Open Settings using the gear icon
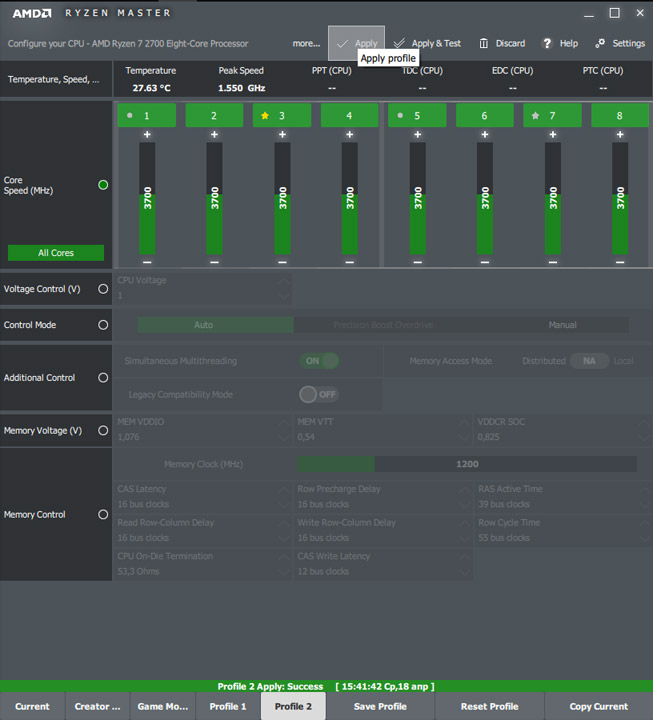The height and width of the screenshot is (720, 653). (600, 43)
